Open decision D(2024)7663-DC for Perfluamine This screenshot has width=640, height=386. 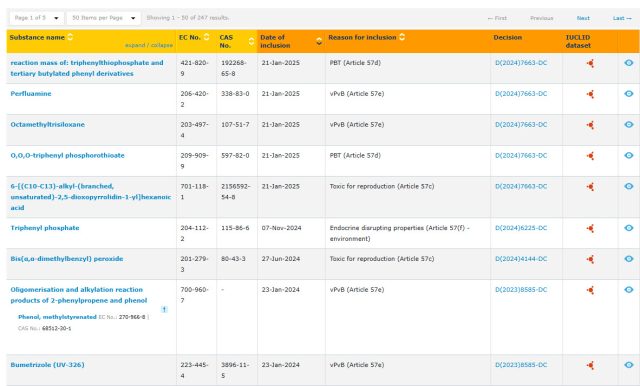(521, 93)
